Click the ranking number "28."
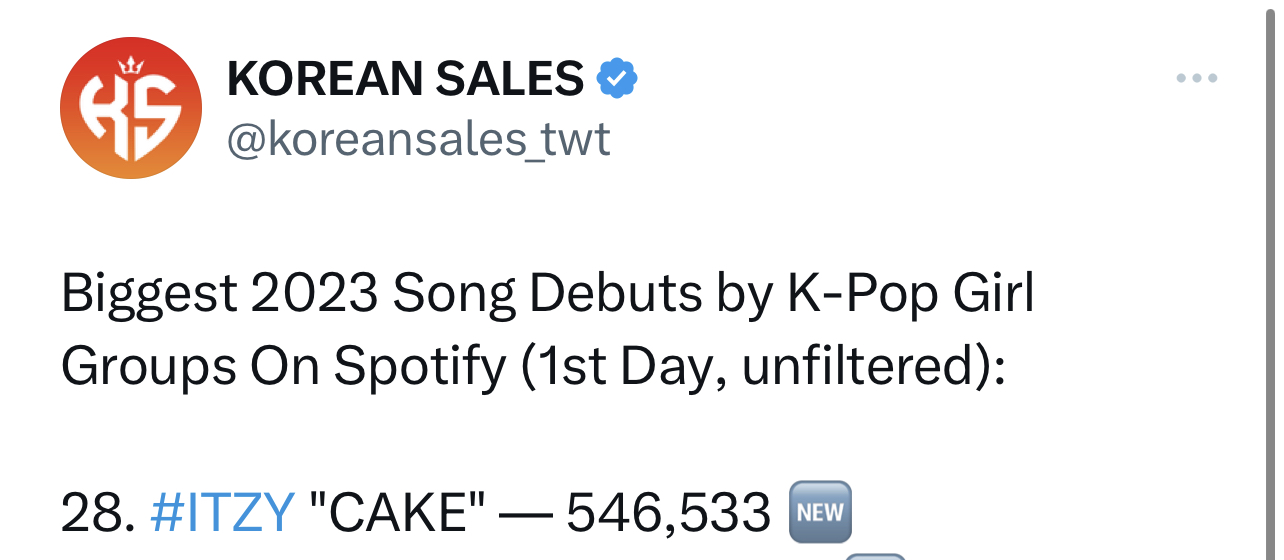Screen dimensions: 1284x560 pos(98,514)
